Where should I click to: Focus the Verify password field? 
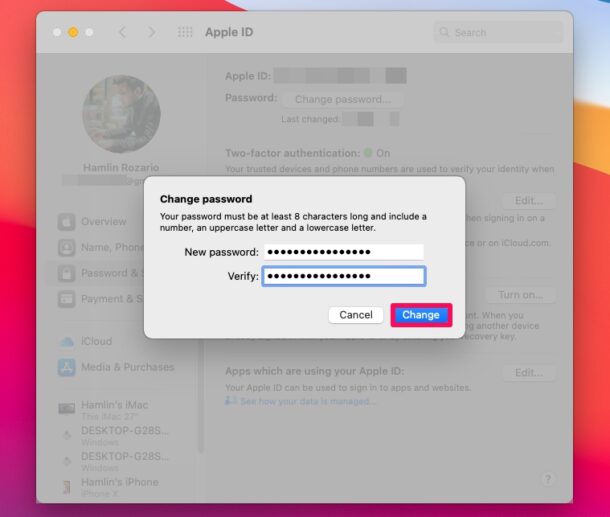(344, 276)
